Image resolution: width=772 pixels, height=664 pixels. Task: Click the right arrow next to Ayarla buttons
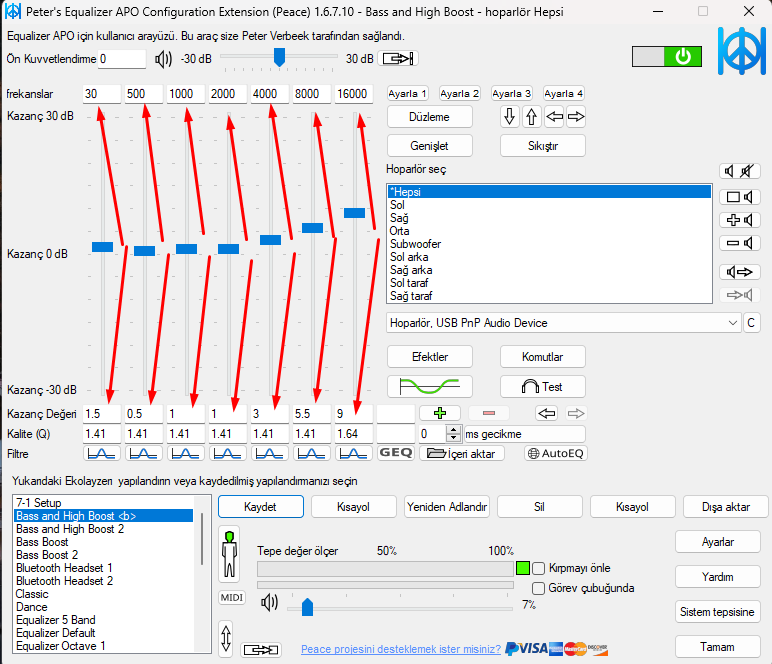(x=576, y=117)
